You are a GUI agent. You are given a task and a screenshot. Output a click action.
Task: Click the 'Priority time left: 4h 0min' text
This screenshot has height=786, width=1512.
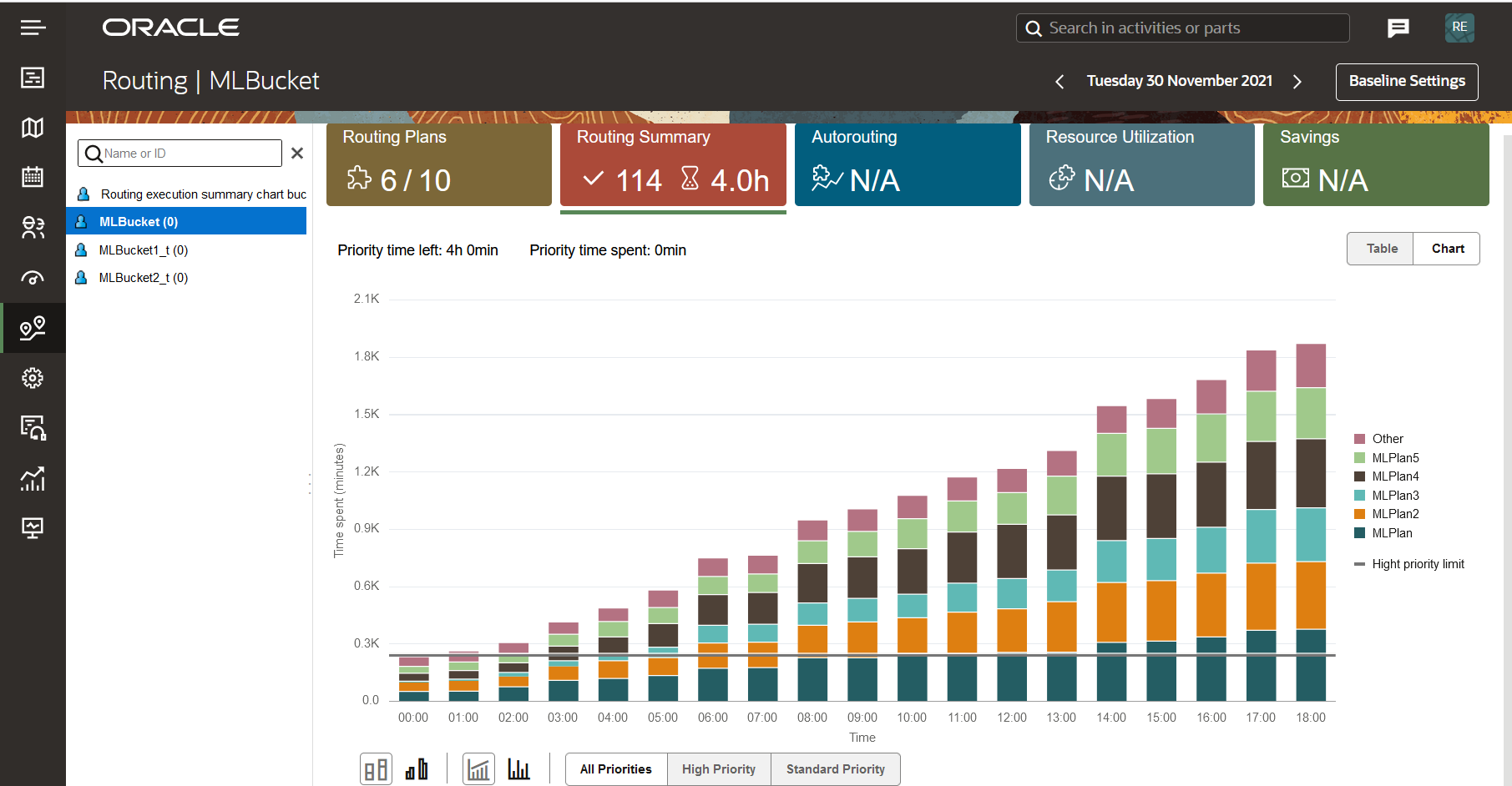coord(417,250)
